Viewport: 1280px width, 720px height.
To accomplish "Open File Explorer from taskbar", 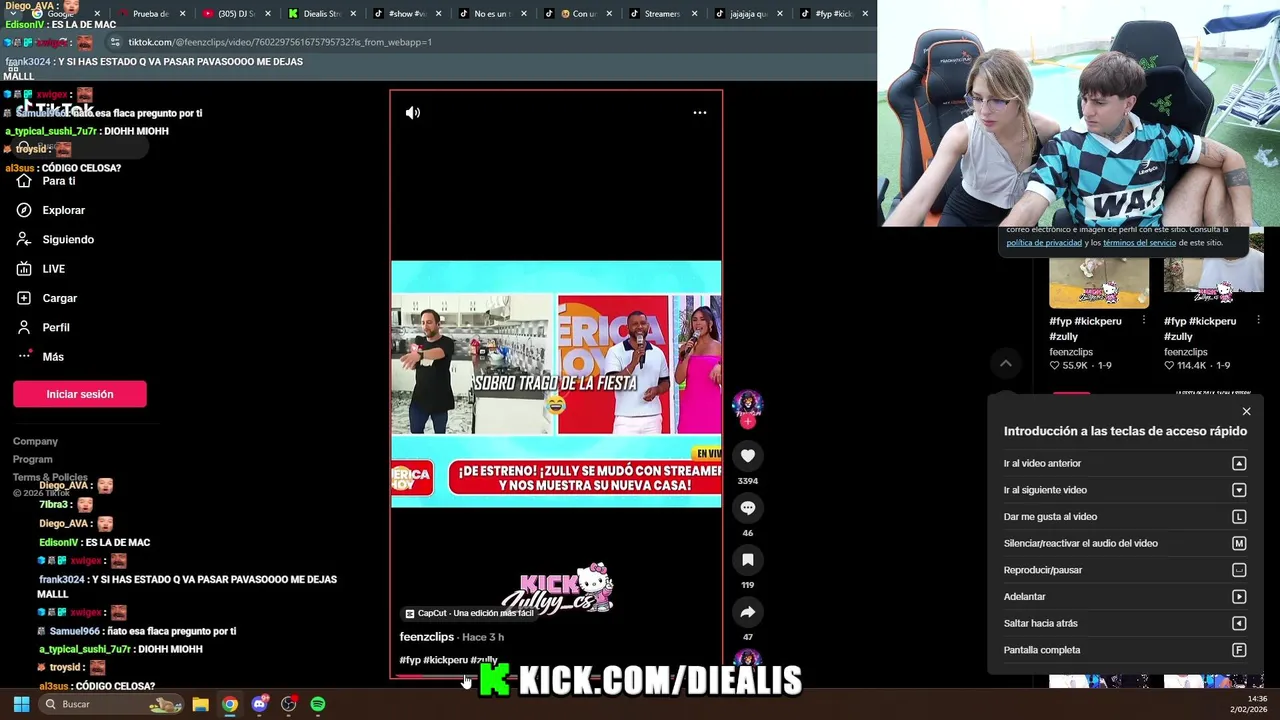I will [200, 704].
